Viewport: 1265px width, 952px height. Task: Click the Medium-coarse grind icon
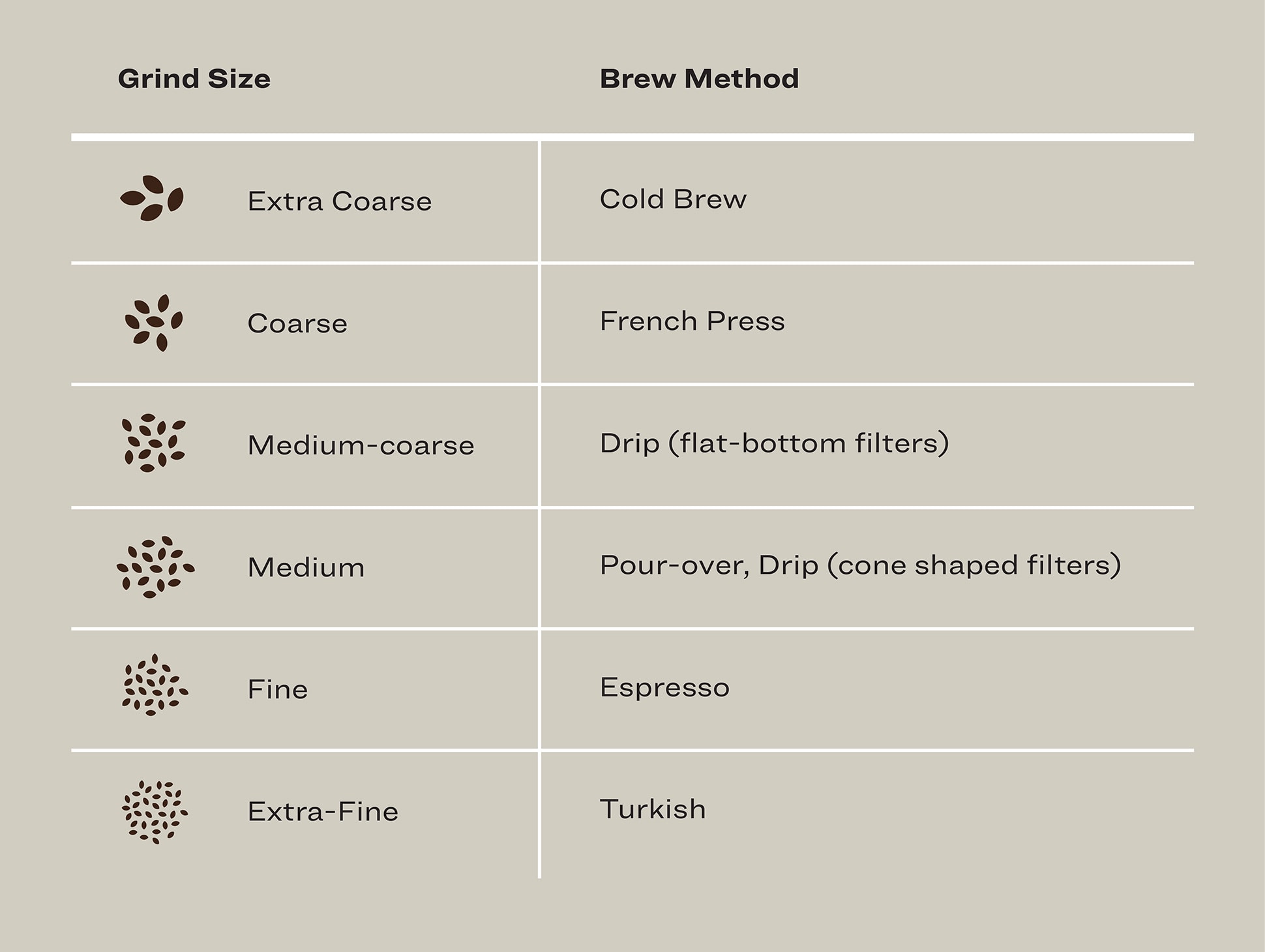coord(154,443)
